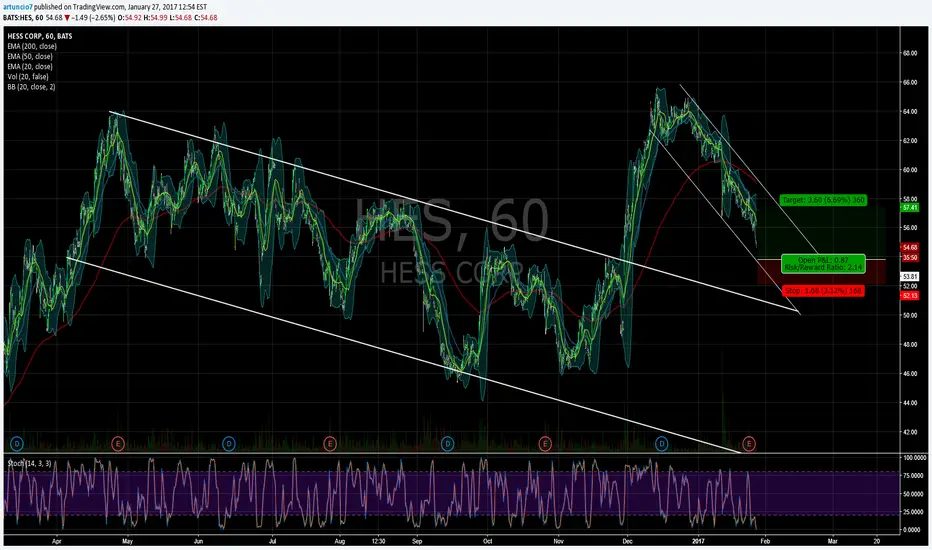Image resolution: width=932 pixels, height=550 pixels.
Task: Select the HESS CORP, 60, BATS legend
Action: pos(40,36)
